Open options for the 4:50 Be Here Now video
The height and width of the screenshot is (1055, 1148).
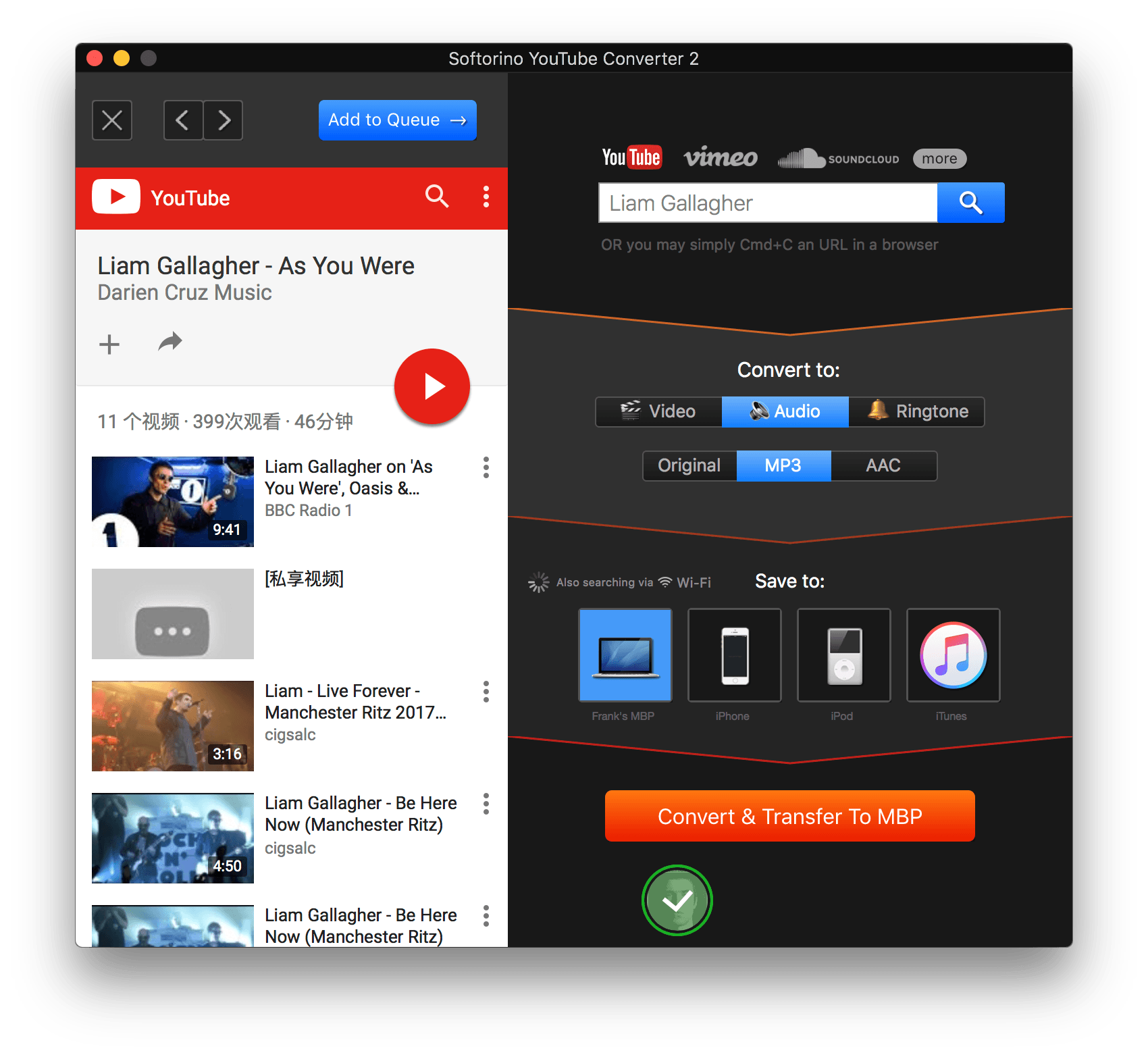(x=486, y=804)
